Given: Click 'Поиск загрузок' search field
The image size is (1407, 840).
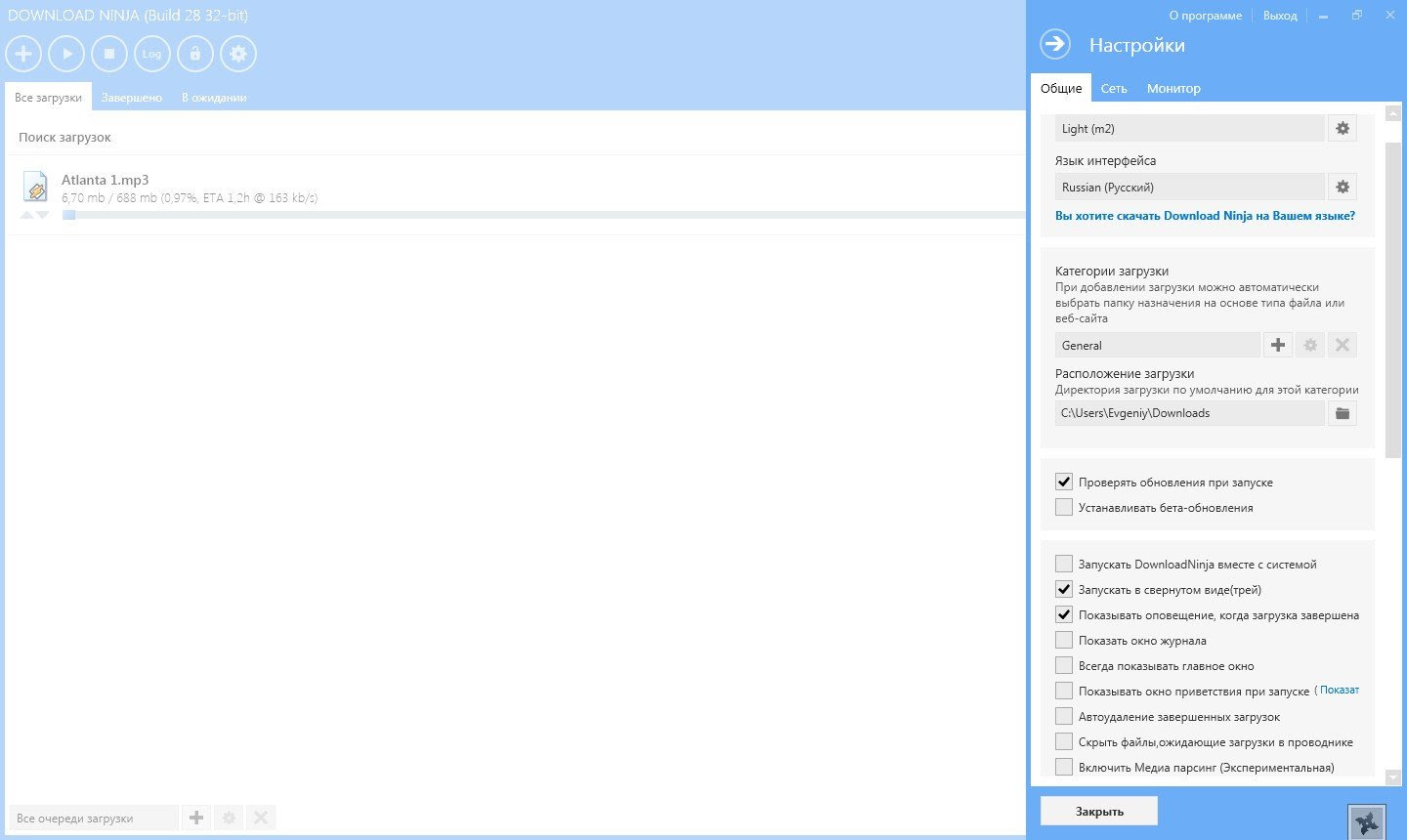Looking at the screenshot, I should point(518,137).
